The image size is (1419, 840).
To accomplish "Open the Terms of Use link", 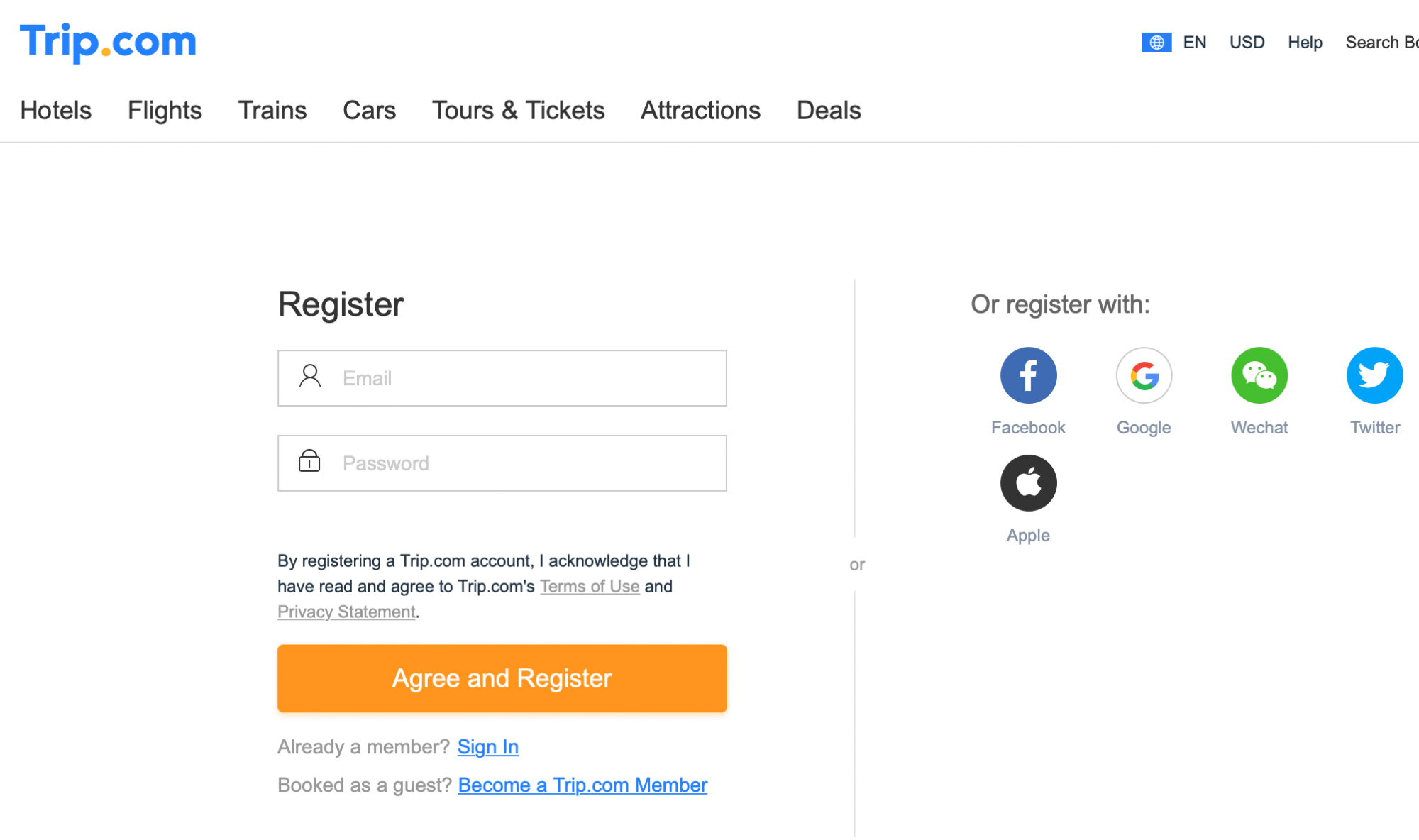I will pyautogui.click(x=590, y=587).
